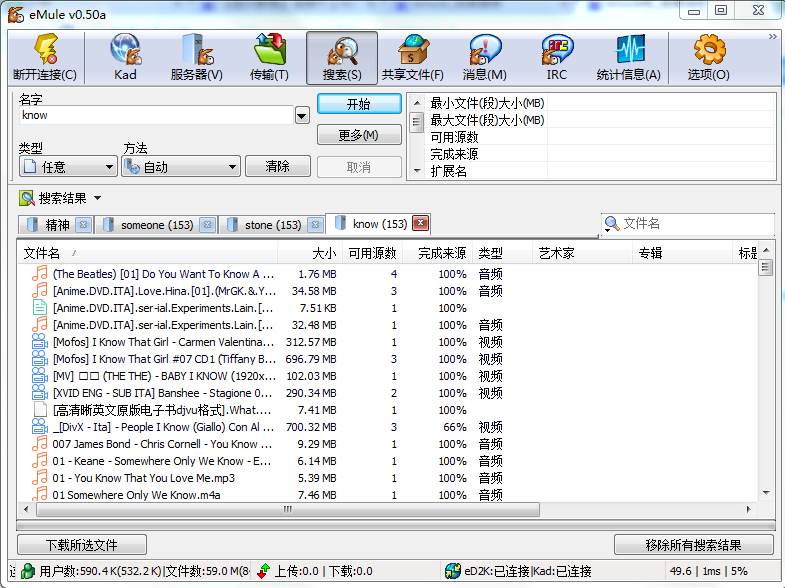Image resolution: width=785 pixels, height=588 pixels.
Task: Select The Beatles Do You Want To Know row
Action: pos(388,274)
